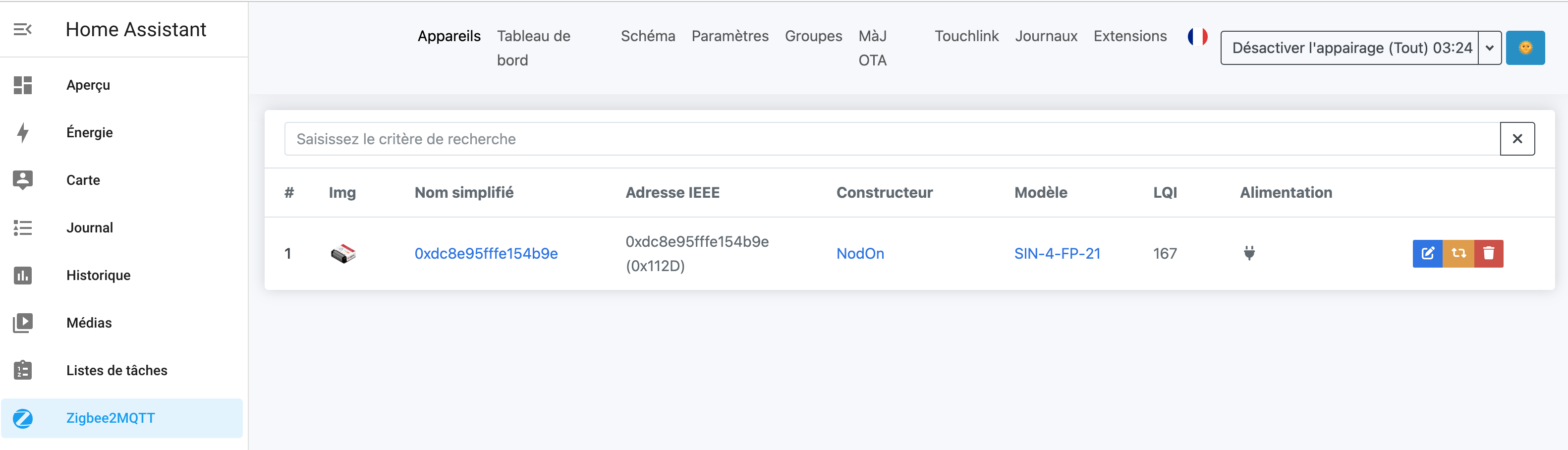Screen dimensions: 1568x450
Task: Open the Énergie lightning icon
Action: tap(22, 133)
